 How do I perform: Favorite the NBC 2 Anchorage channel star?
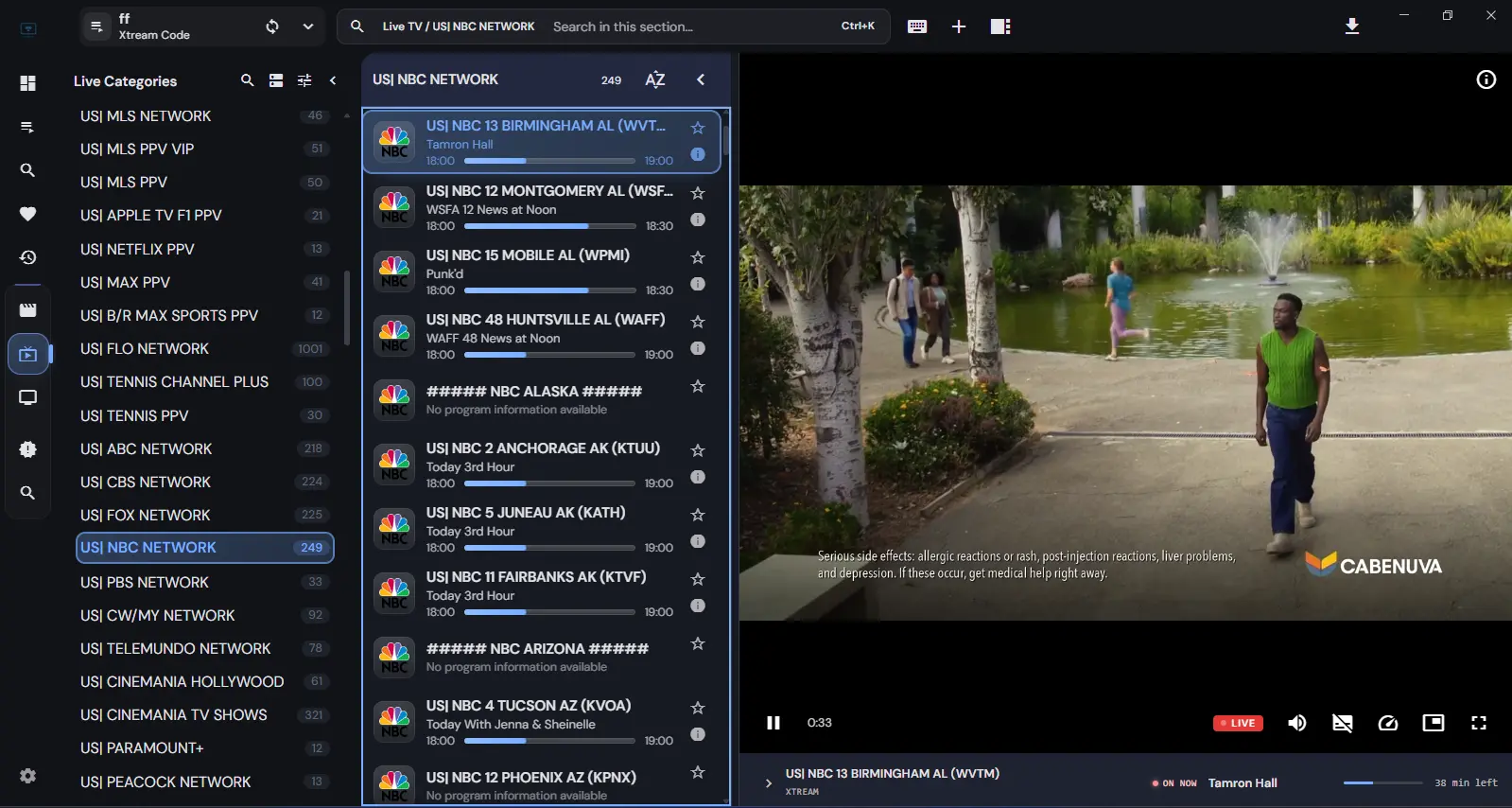click(x=698, y=450)
